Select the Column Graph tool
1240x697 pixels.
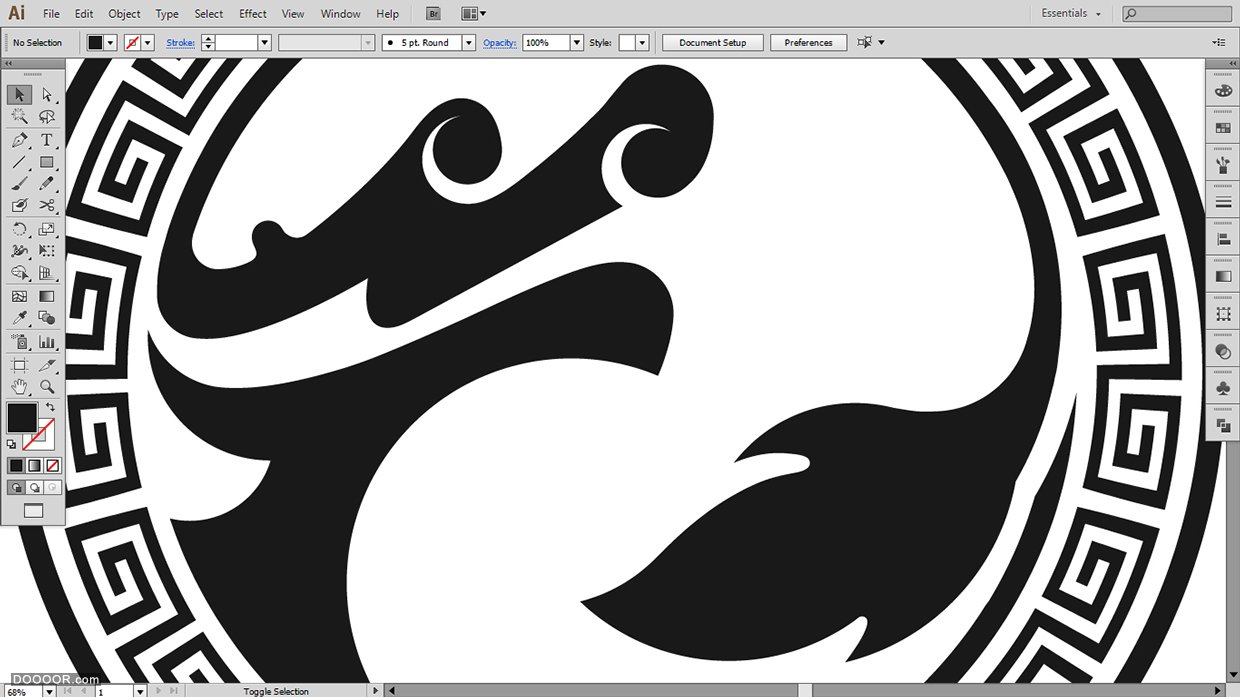click(x=47, y=341)
